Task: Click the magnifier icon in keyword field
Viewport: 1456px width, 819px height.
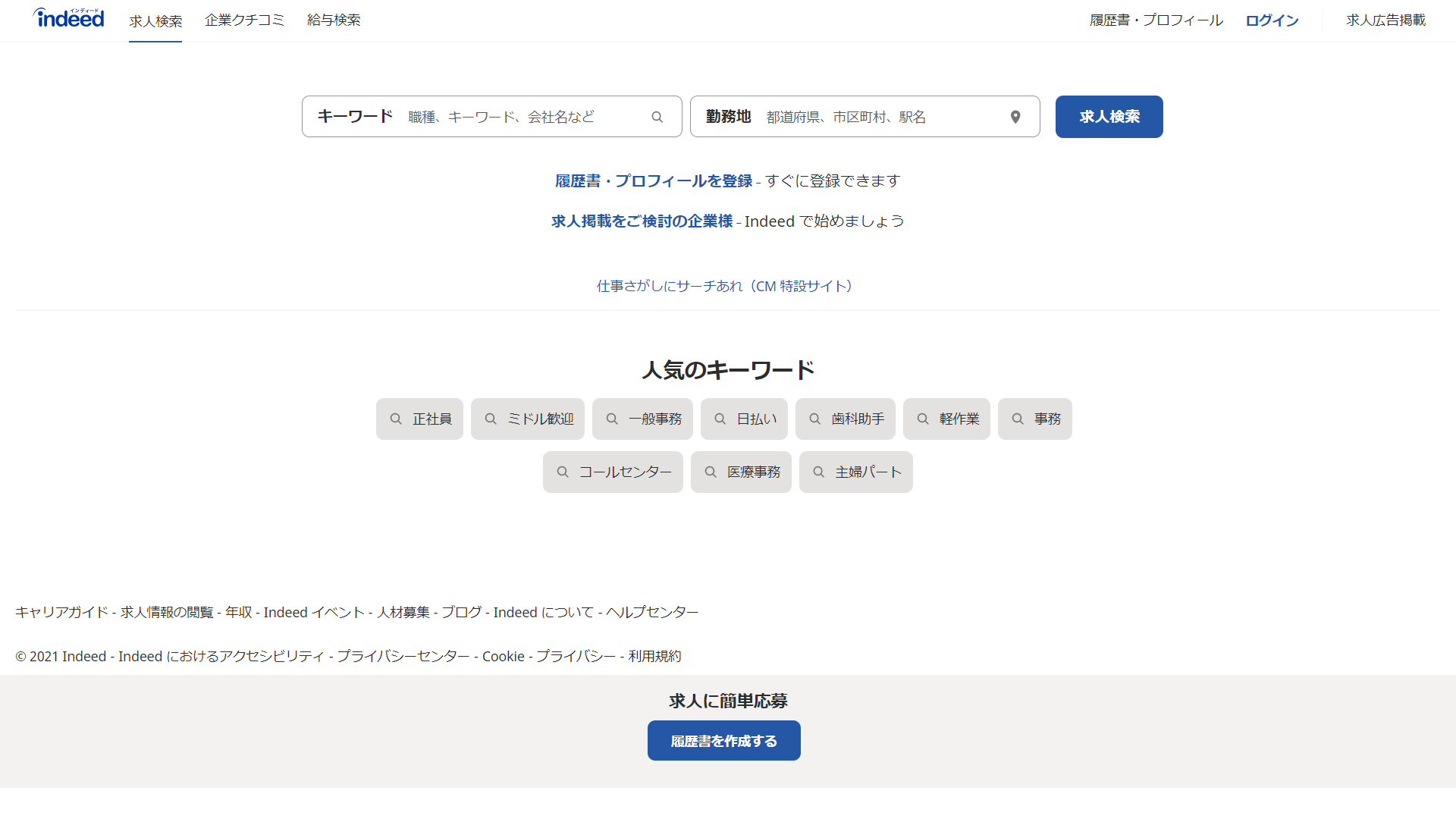Action: coord(657,117)
